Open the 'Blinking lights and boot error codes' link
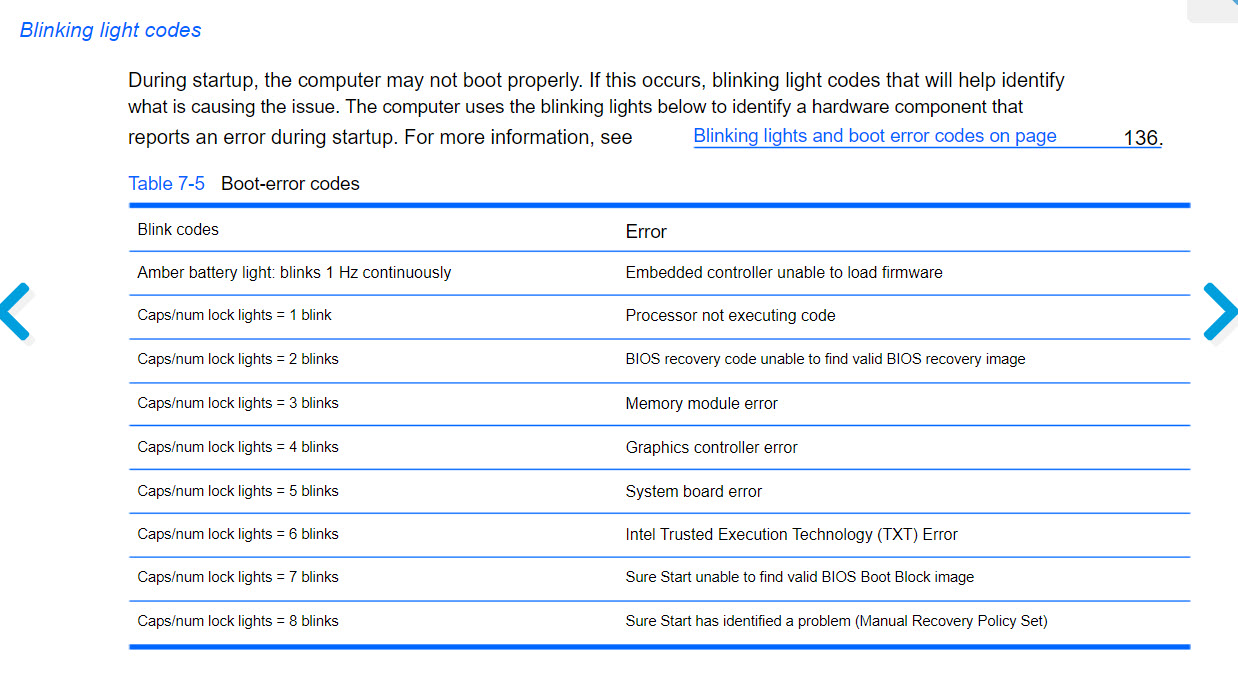1238x681 pixels. [874, 136]
